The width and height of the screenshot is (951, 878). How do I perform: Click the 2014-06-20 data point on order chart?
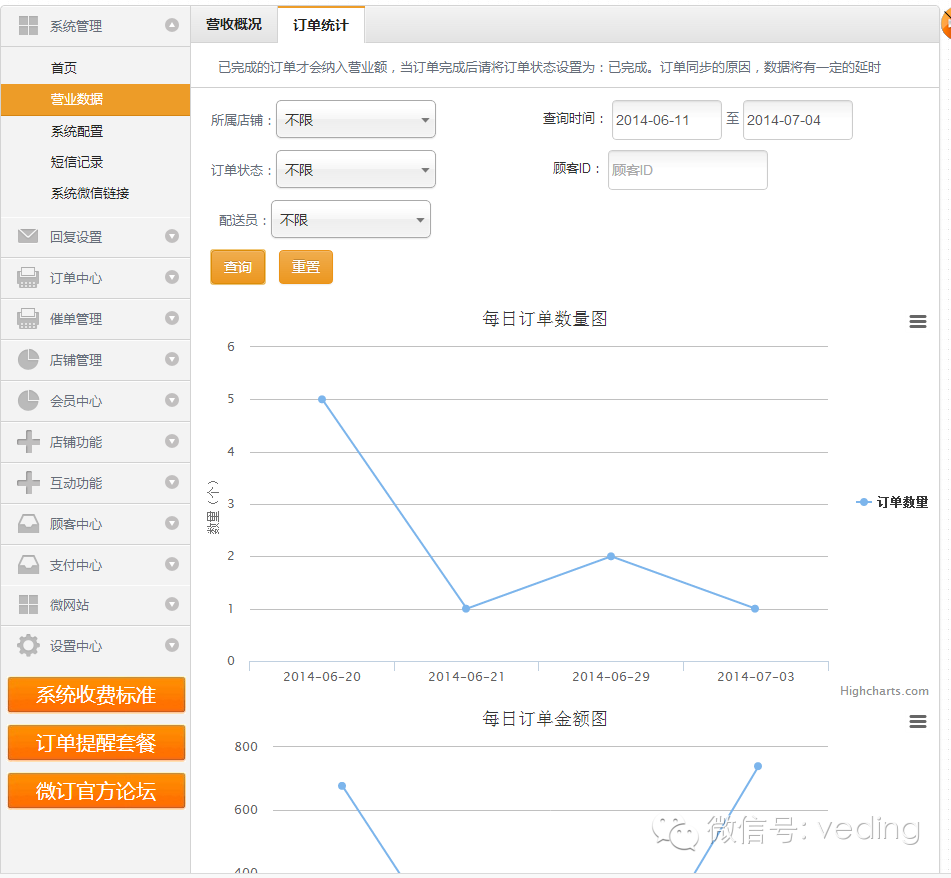pos(322,400)
